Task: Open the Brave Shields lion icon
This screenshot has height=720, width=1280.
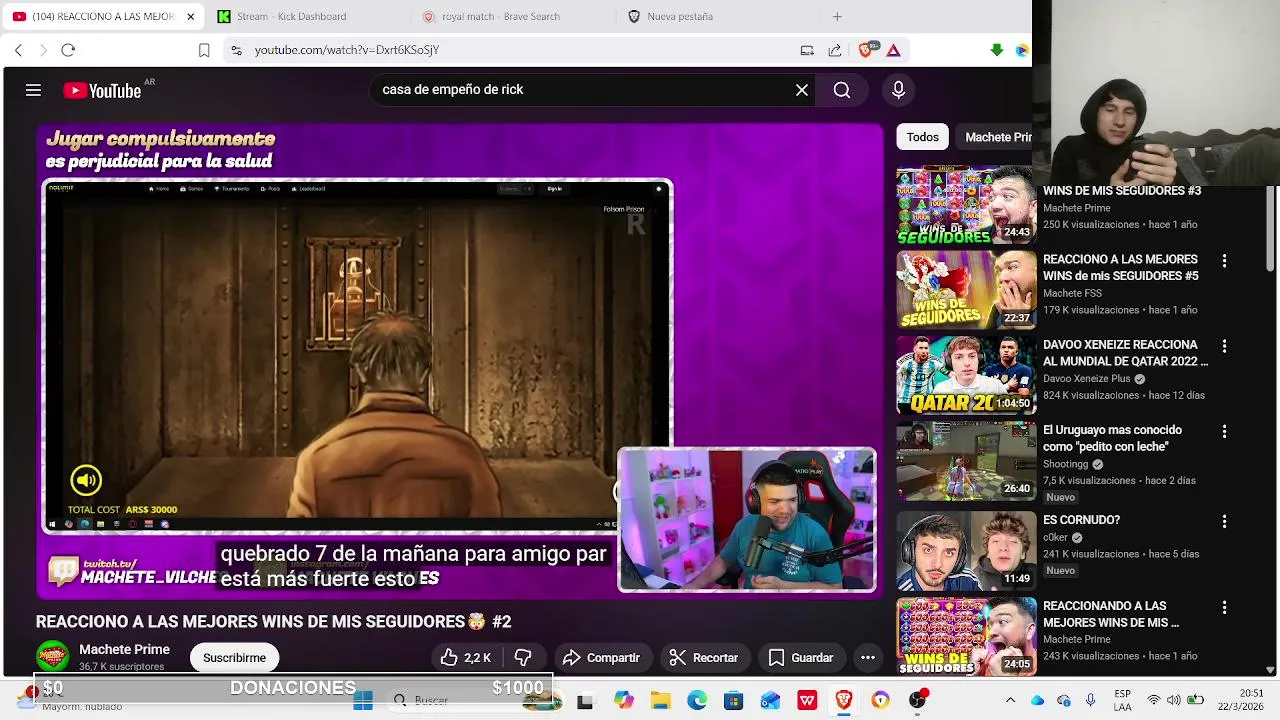Action: [867, 50]
